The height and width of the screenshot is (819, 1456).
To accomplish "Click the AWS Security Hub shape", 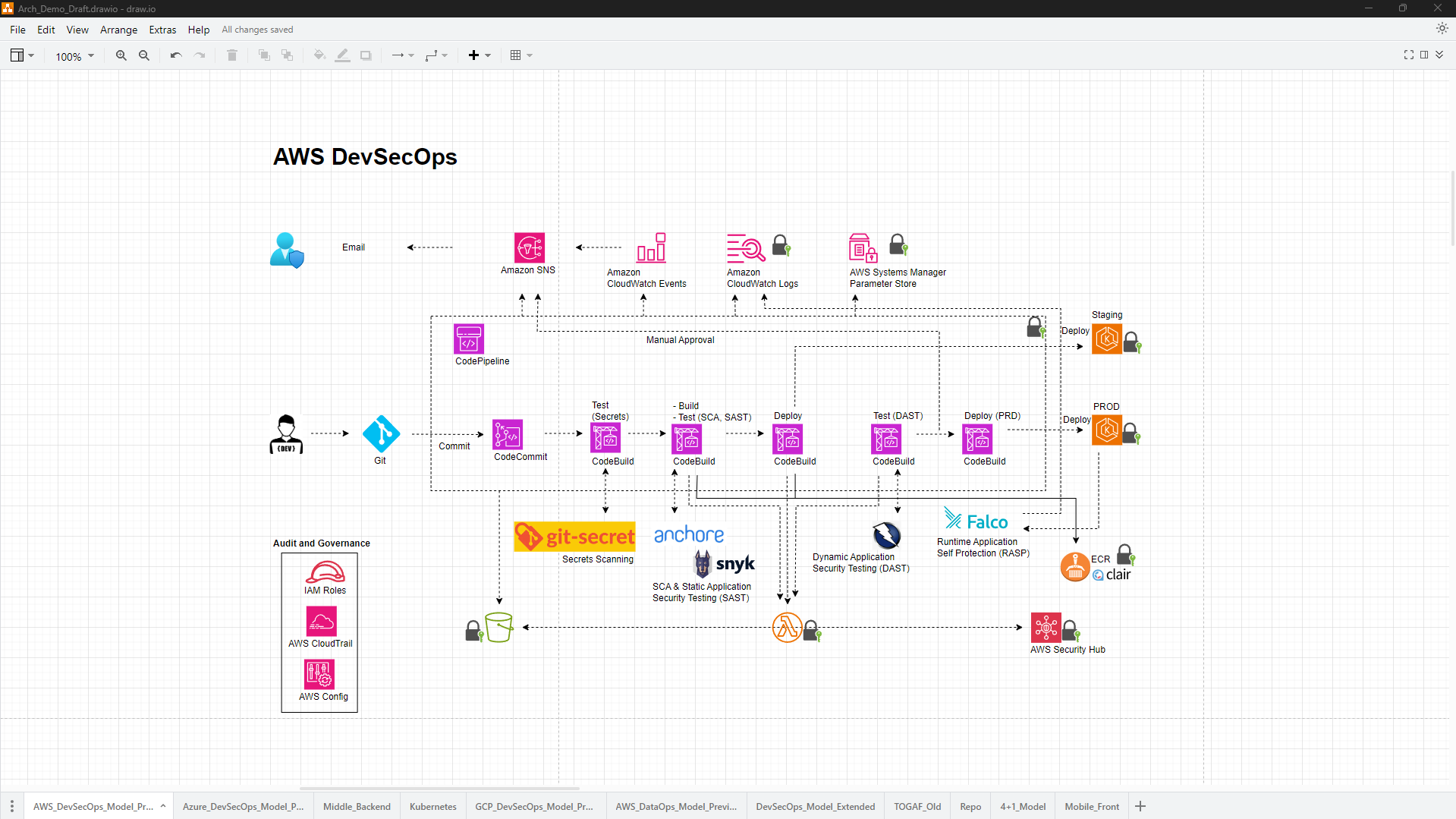I will tap(1046, 627).
